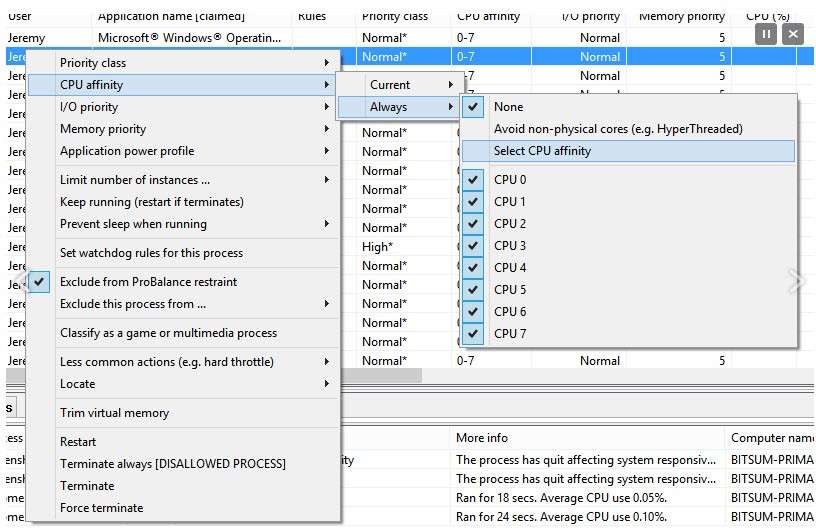Expand Less common actions submenu
The image size is (816, 531).
[x=183, y=362]
